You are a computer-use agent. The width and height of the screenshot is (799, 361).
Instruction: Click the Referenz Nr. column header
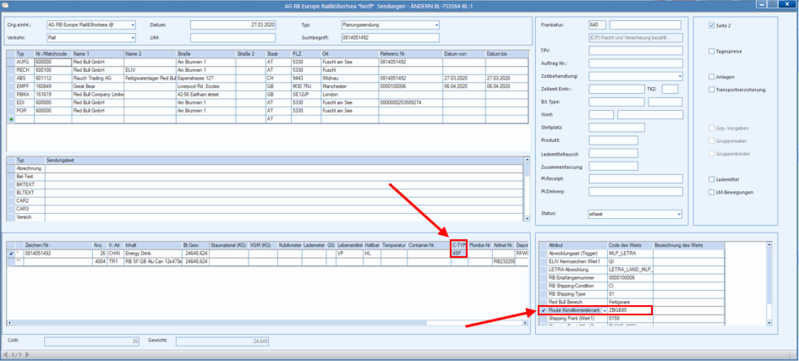[x=410, y=54]
